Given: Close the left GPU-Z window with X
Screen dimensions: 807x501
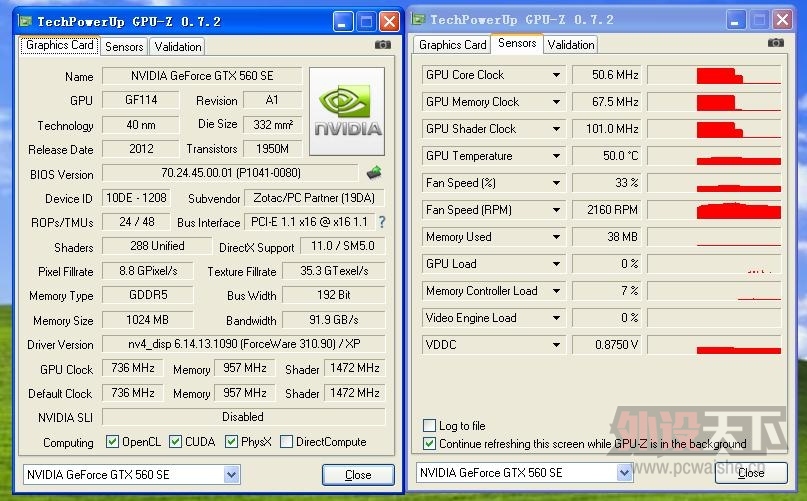Looking at the screenshot, I should click(x=389, y=22).
